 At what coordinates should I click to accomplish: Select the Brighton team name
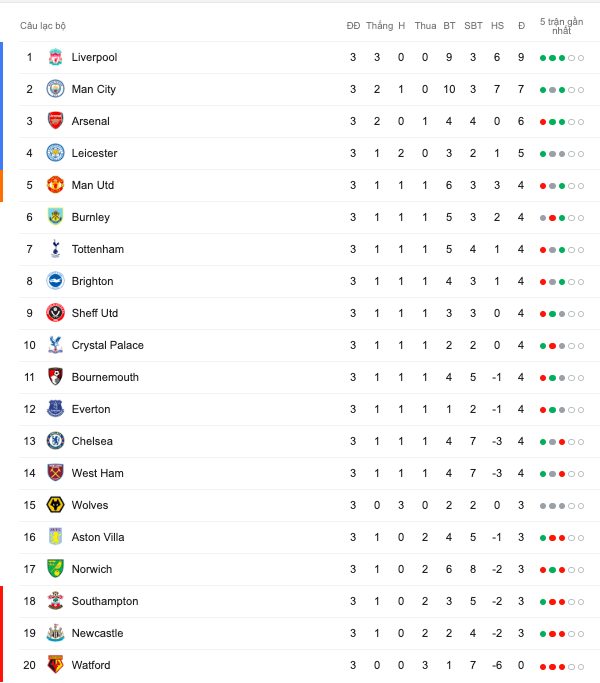click(92, 281)
